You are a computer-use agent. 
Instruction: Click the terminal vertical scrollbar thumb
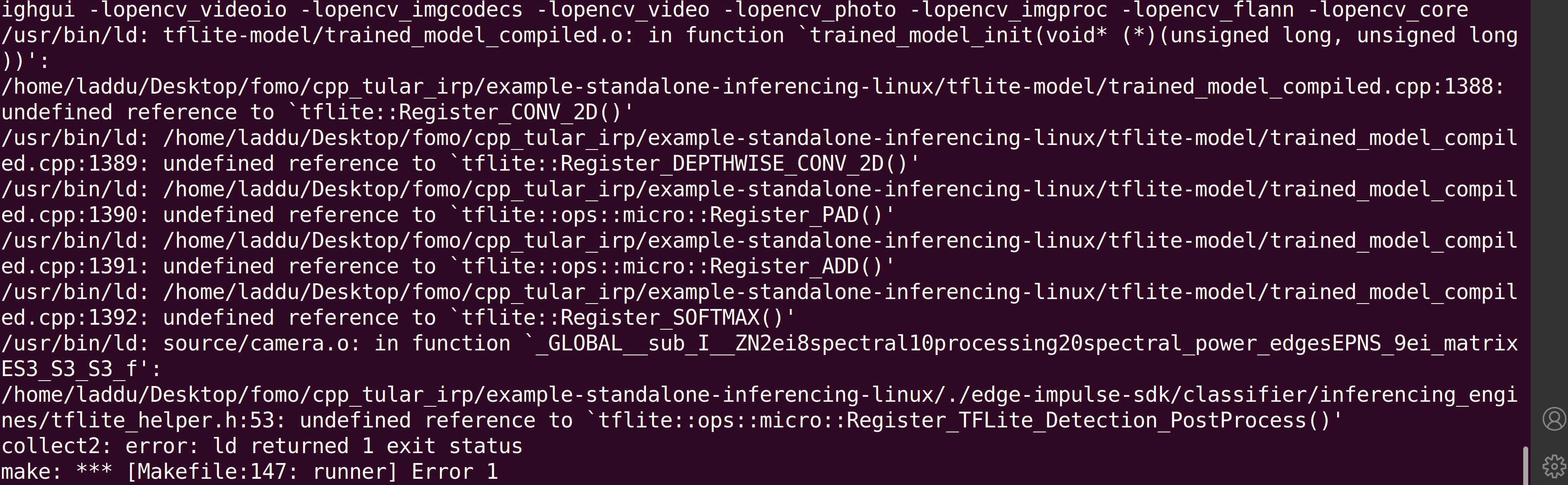click(1525, 466)
